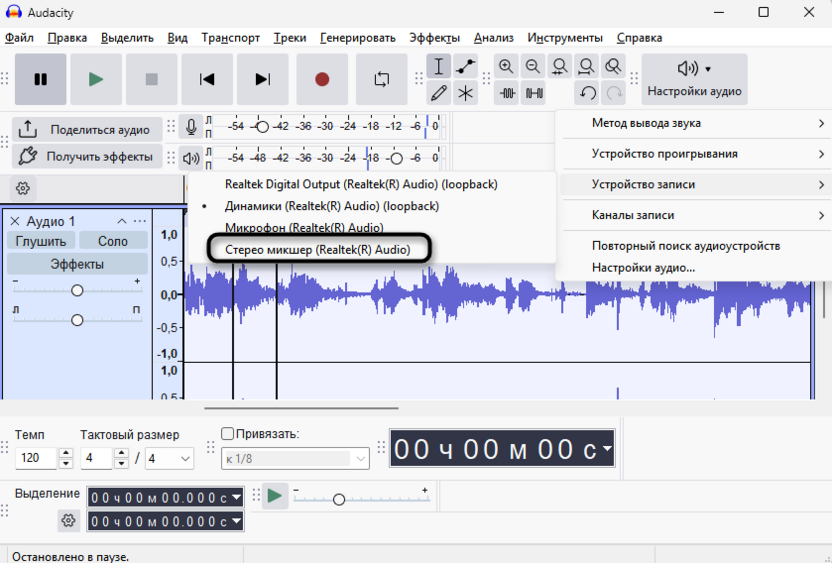Click the Undo arrow icon

pyautogui.click(x=587, y=93)
